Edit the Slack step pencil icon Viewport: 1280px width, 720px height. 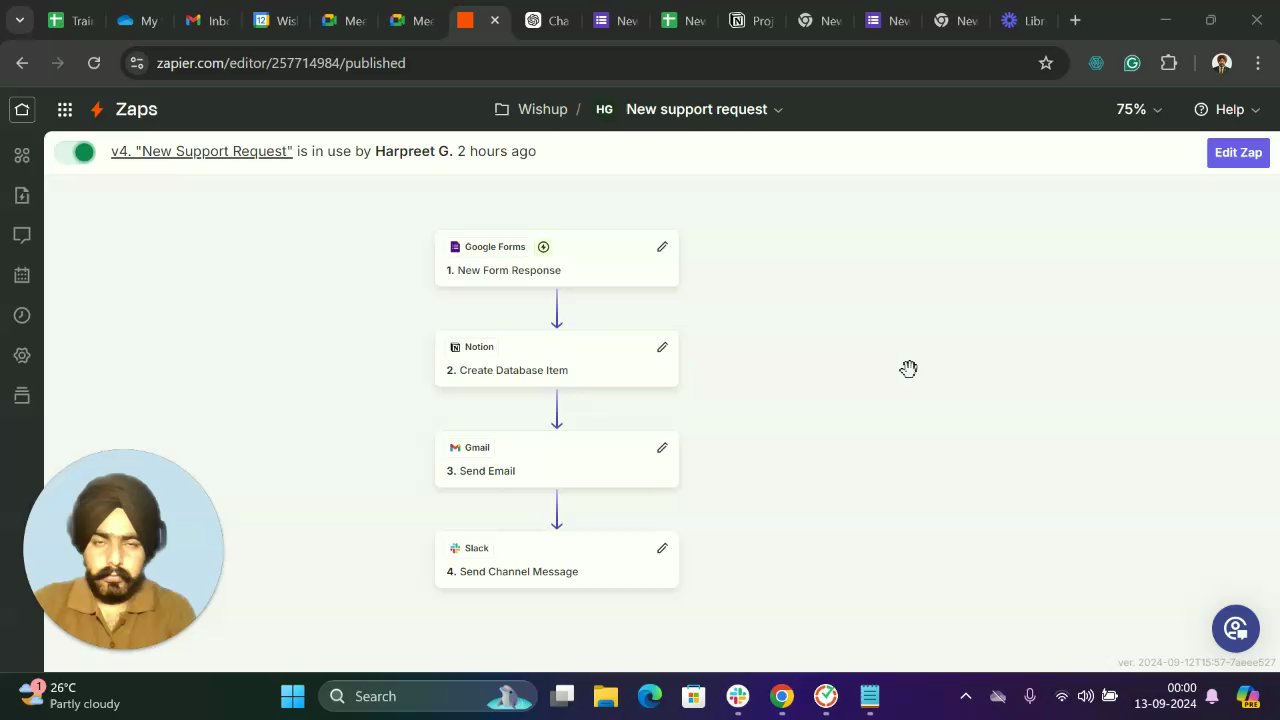coord(662,548)
